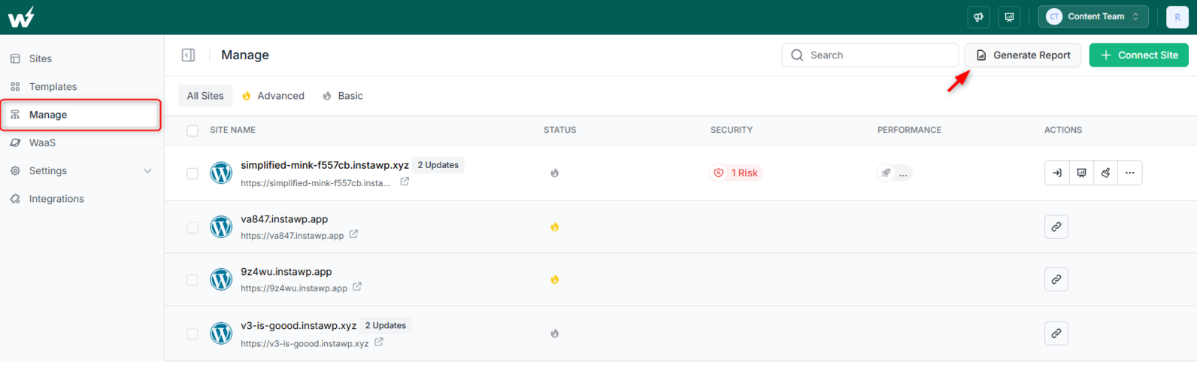Screen dimensions: 1197x376
Task: Click the auto-login arrow action for simplified-mink
Action: 1057,173
